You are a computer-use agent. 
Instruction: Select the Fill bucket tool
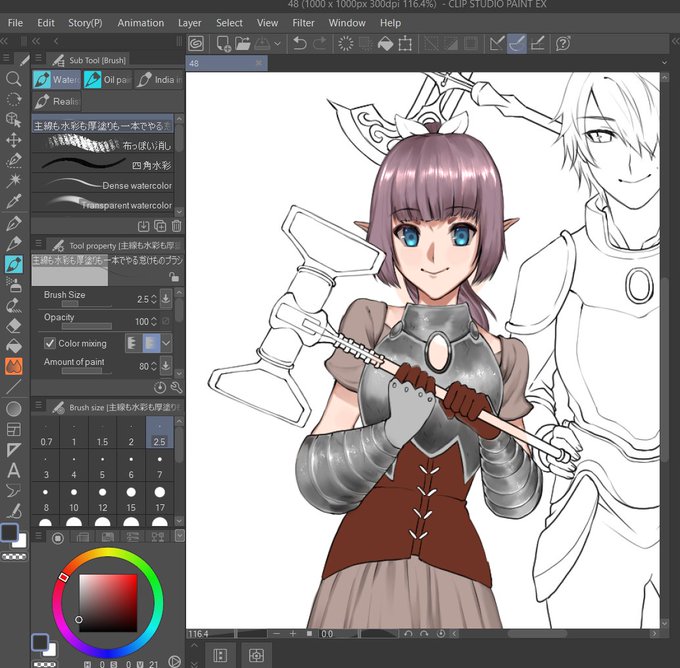click(x=13, y=346)
